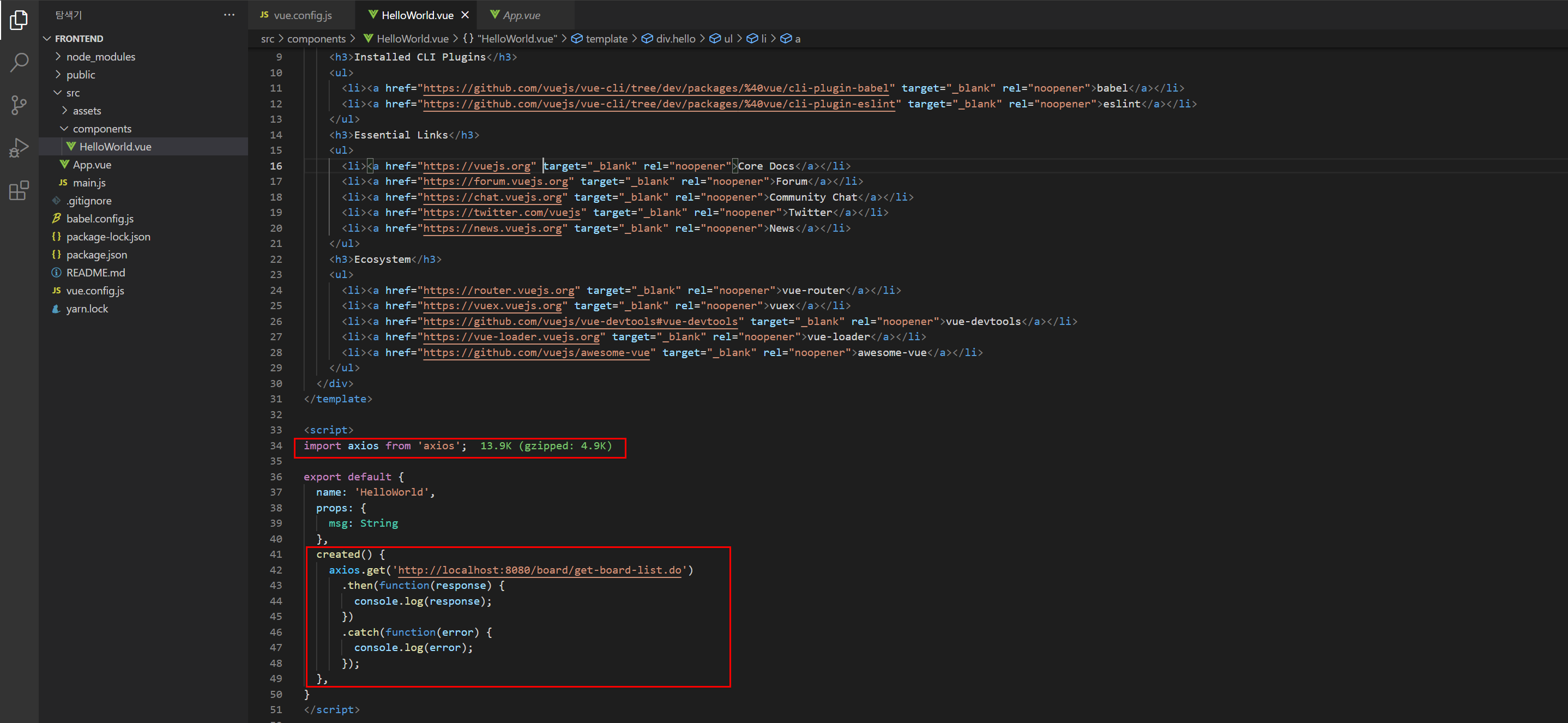Collapse the FRONTEND root section

79,38
